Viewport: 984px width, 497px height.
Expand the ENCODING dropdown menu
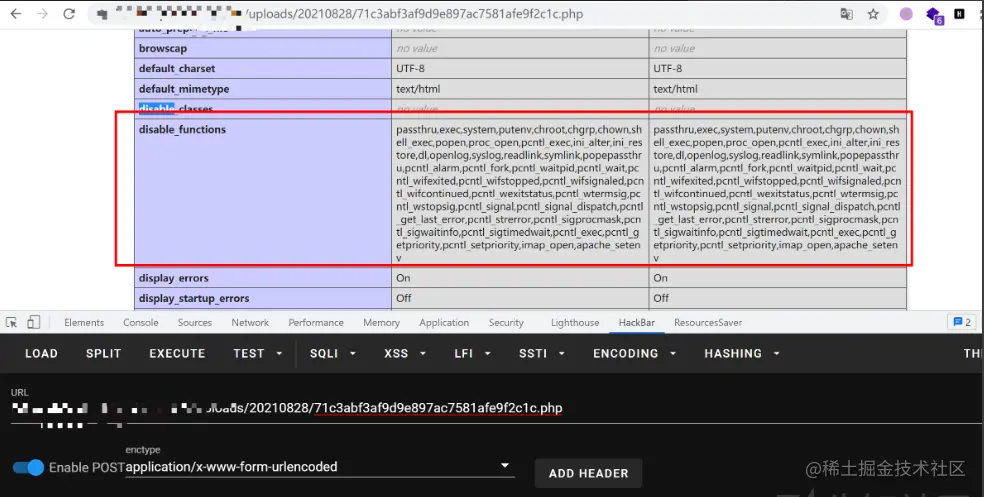pos(634,353)
